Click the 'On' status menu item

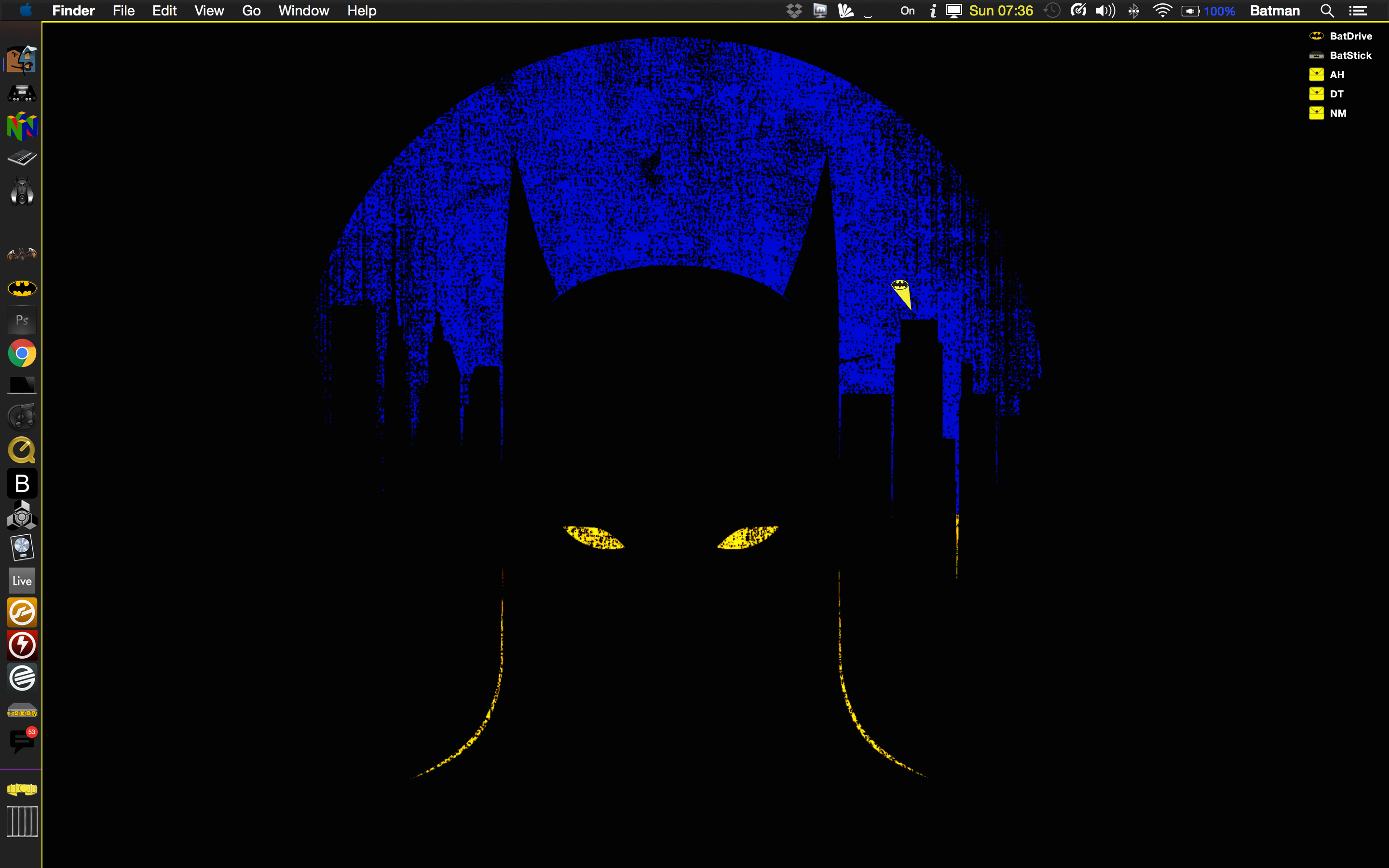coord(907,11)
